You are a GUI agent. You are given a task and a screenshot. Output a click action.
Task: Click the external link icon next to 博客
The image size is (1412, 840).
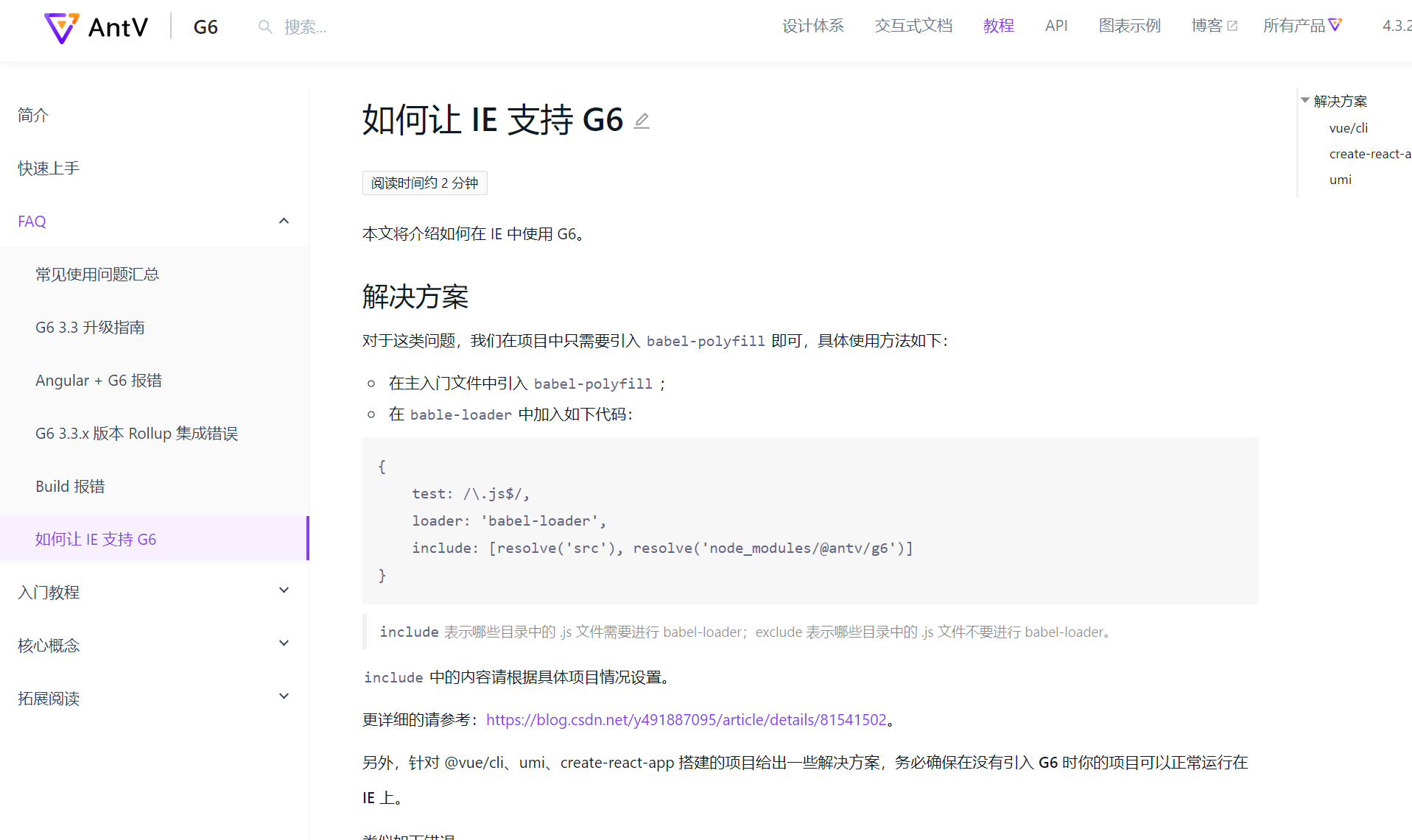click(1232, 27)
